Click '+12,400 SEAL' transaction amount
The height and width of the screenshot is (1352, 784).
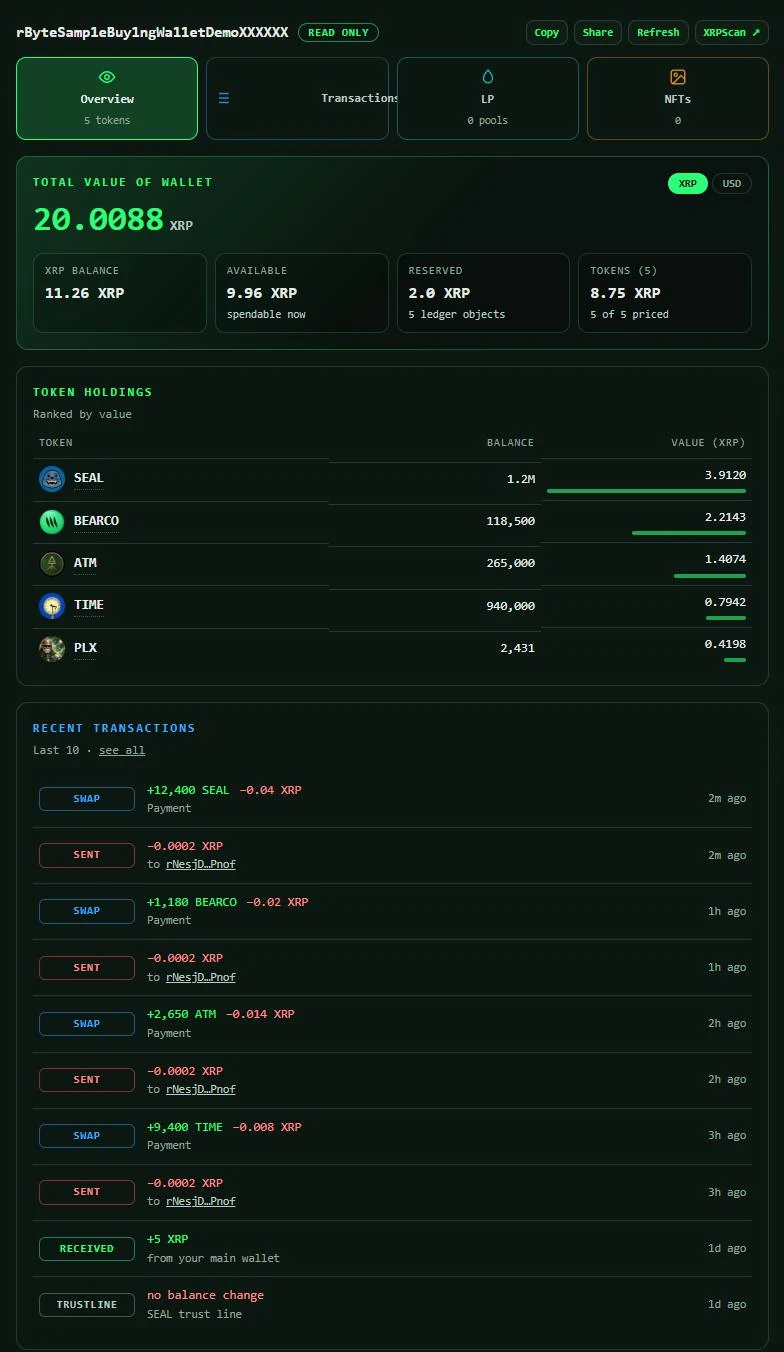(188, 790)
